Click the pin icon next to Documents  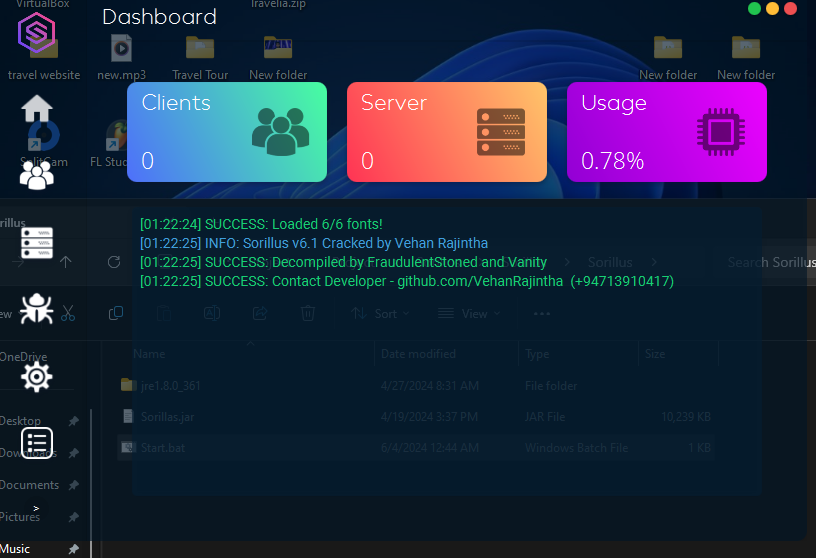point(74,485)
